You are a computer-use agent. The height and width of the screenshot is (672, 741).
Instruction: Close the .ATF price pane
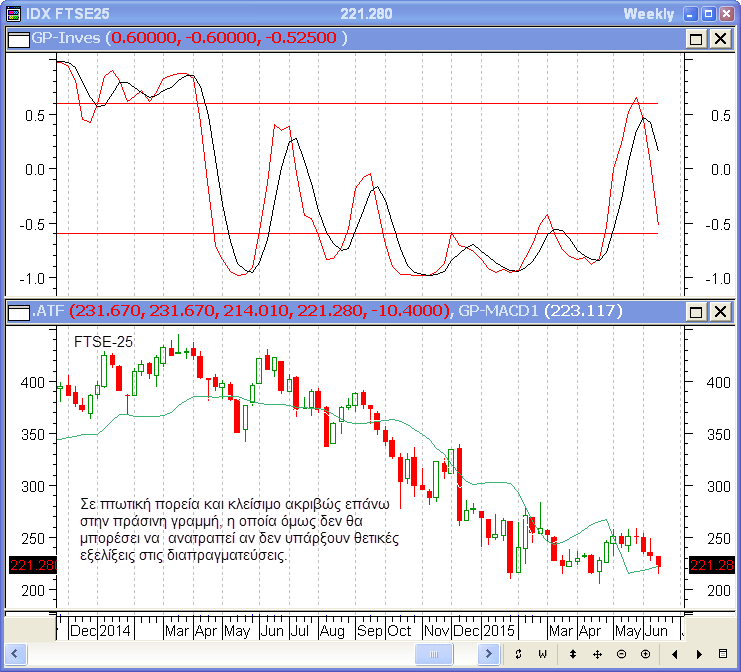tap(720, 312)
